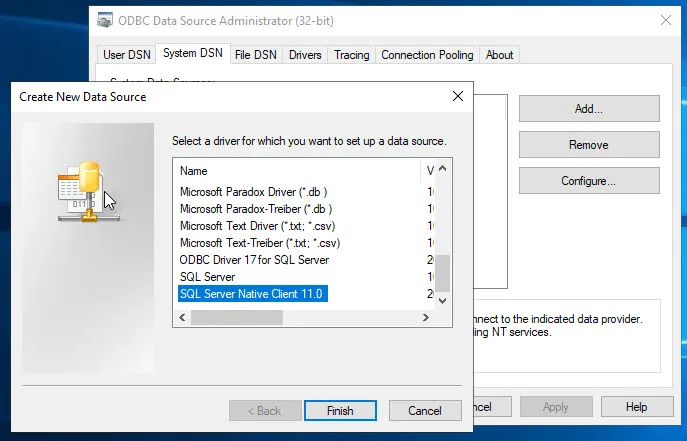Select the SQL Server driver entry

pos(208,277)
